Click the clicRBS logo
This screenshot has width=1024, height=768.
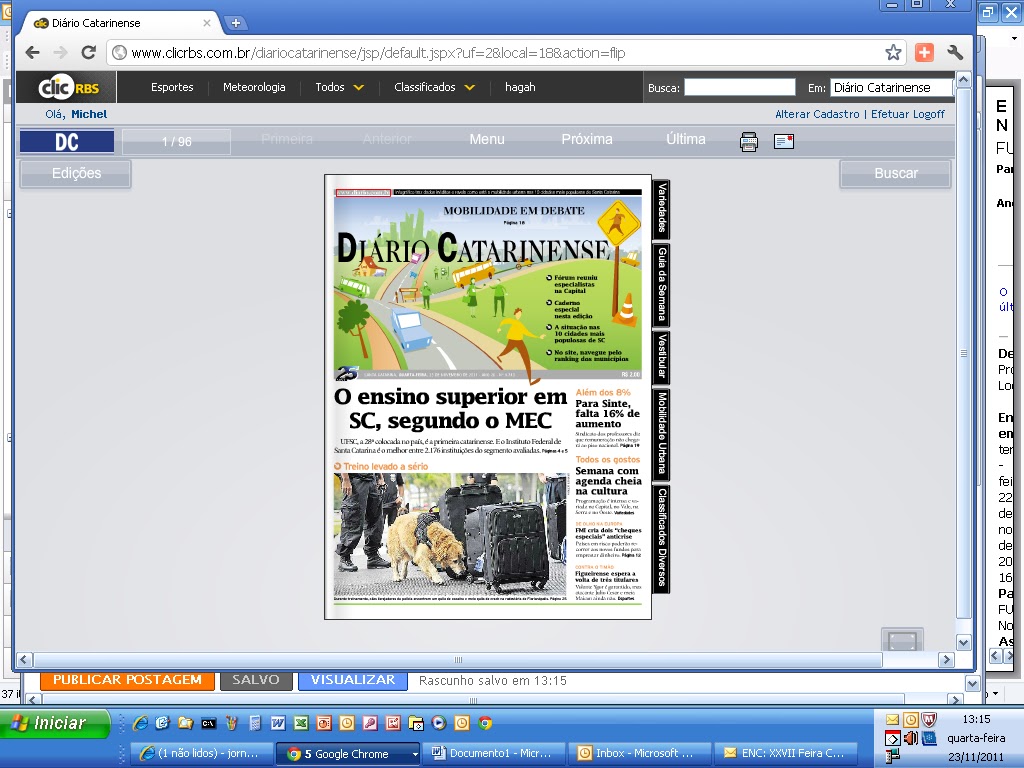pyautogui.click(x=67, y=87)
